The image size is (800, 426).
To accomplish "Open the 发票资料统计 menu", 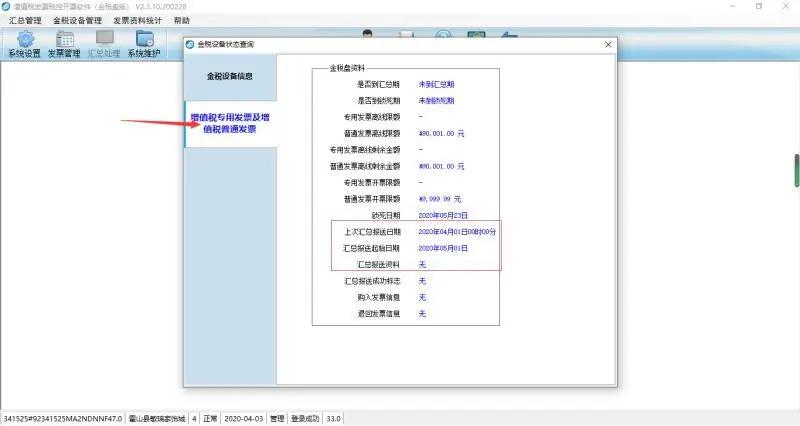I will (x=138, y=20).
